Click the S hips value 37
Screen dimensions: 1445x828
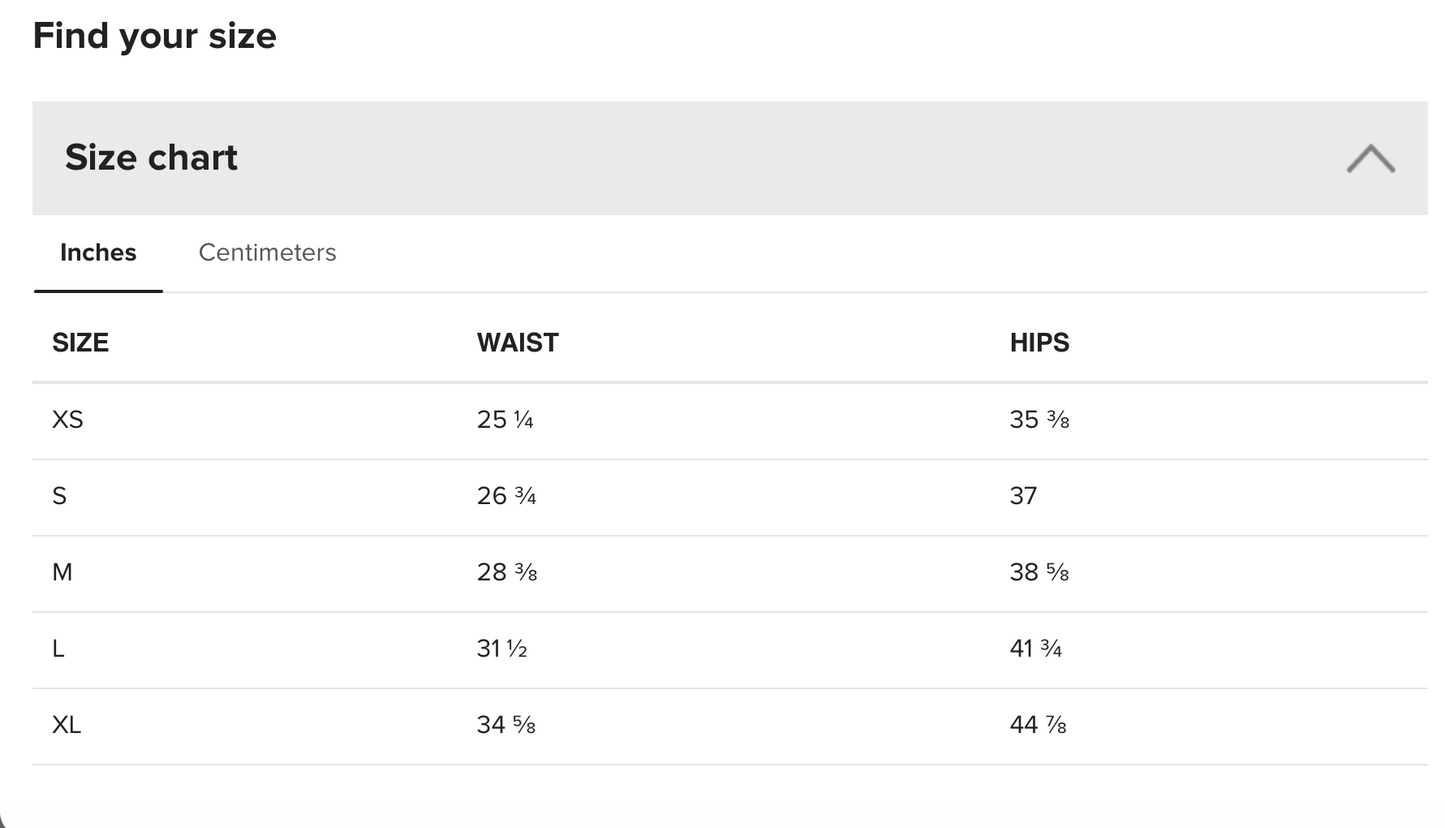[x=1023, y=495]
